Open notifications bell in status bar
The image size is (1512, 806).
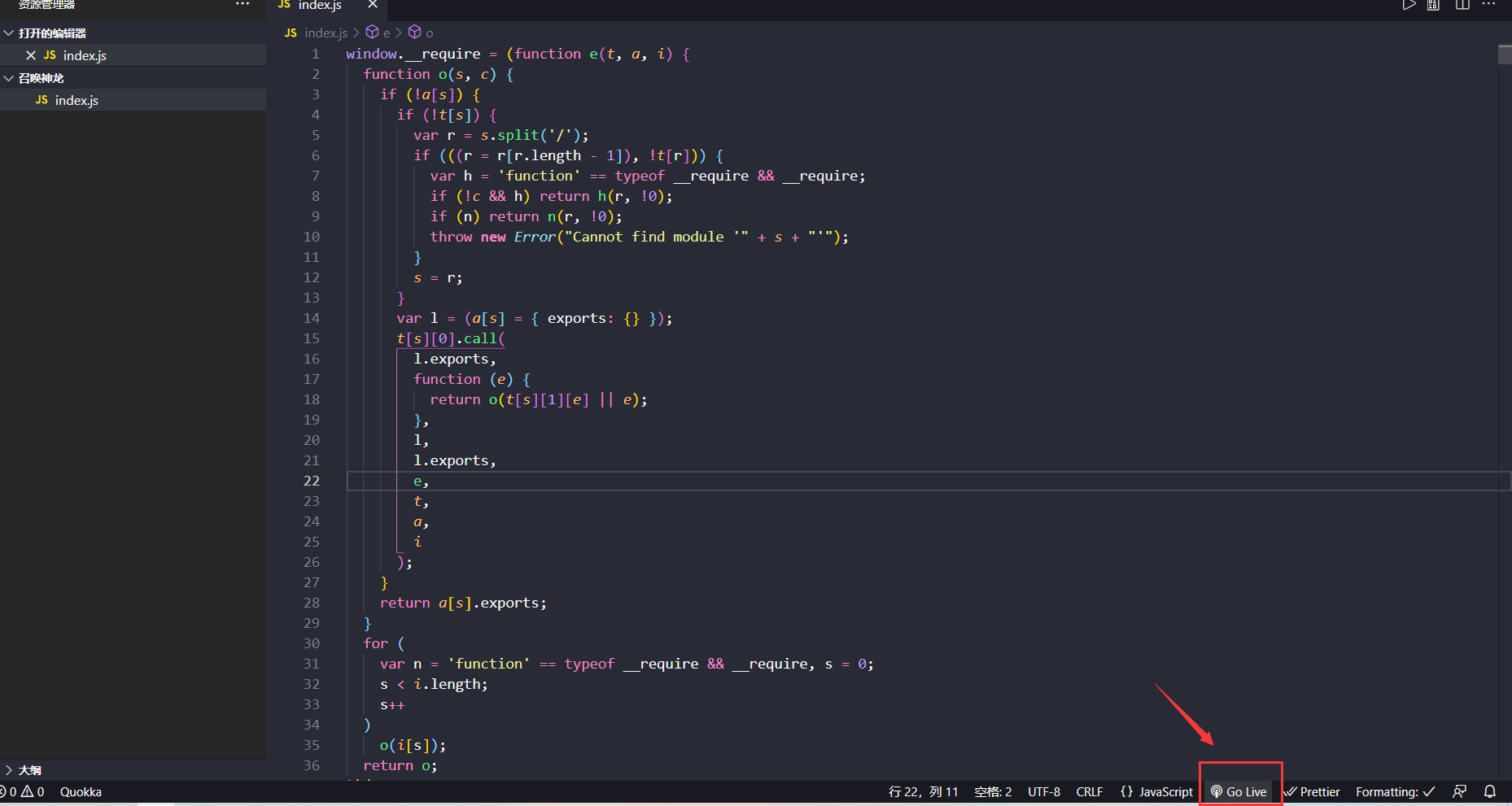1490,791
